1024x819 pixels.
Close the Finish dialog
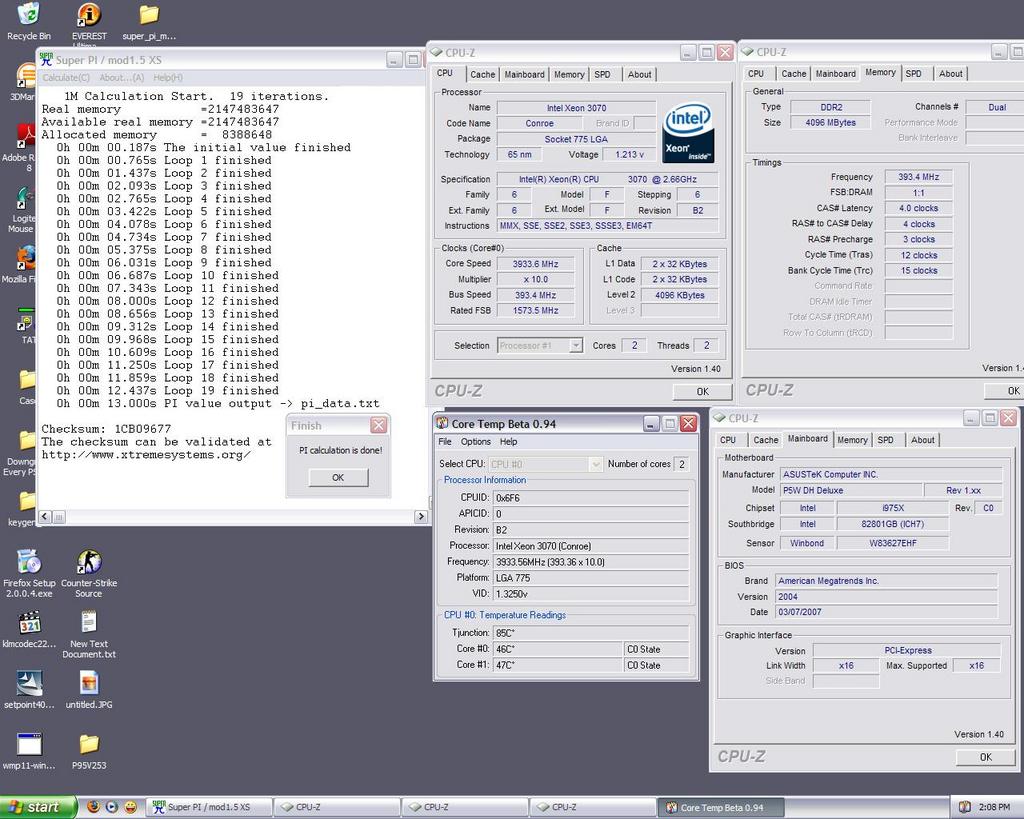[379, 426]
